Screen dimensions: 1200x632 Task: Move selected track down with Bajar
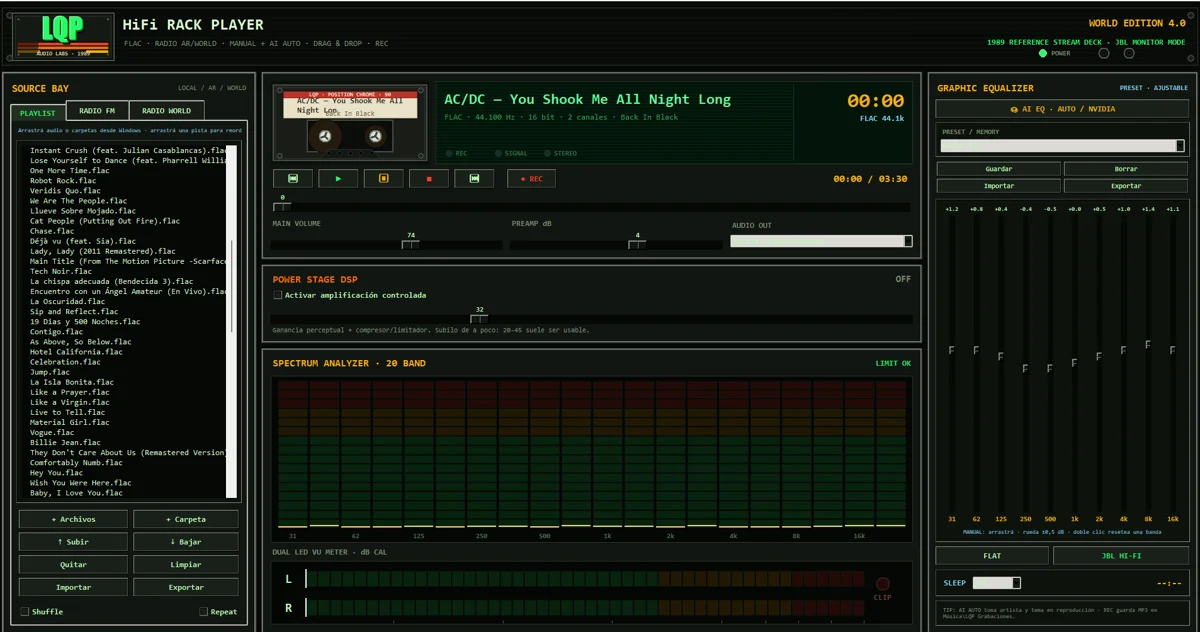(x=185, y=542)
